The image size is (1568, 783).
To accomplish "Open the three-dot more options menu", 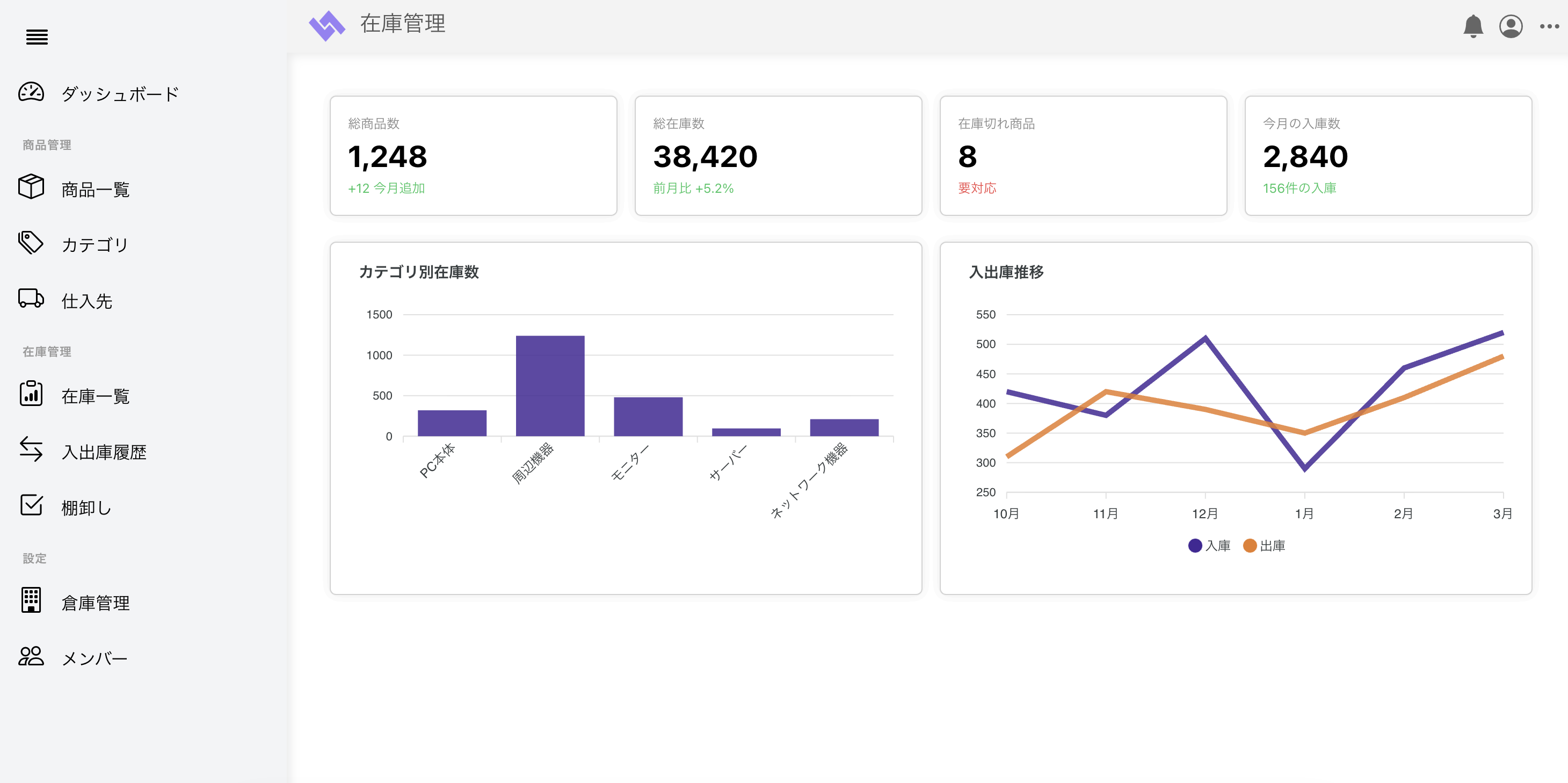I will point(1549,26).
